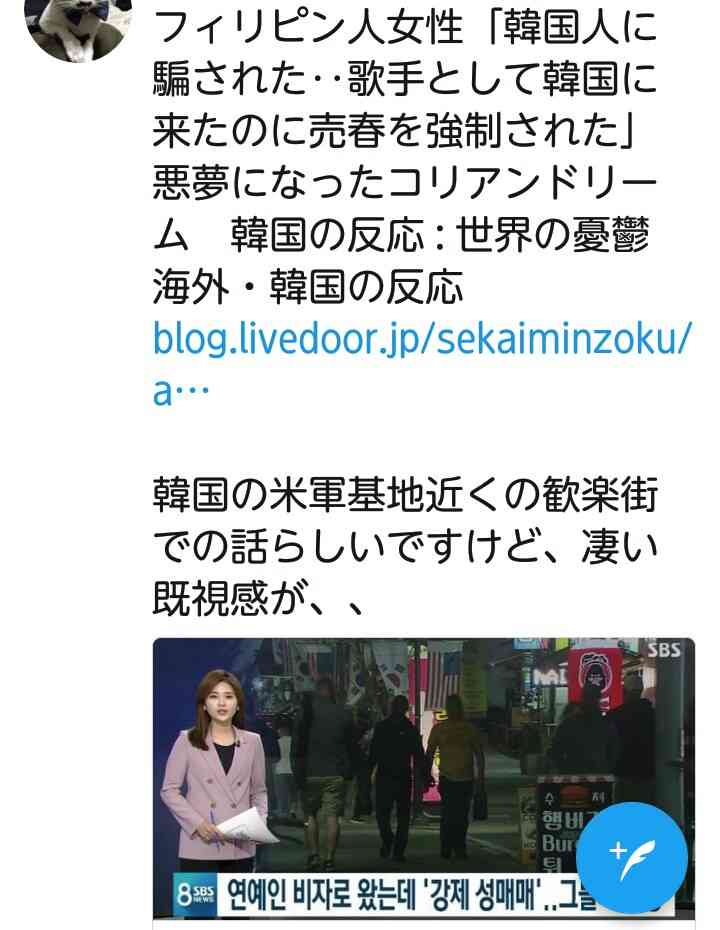Tap the red face poster sign in photo
Viewport: 720px width, 930px height.
pyautogui.click(x=594, y=677)
